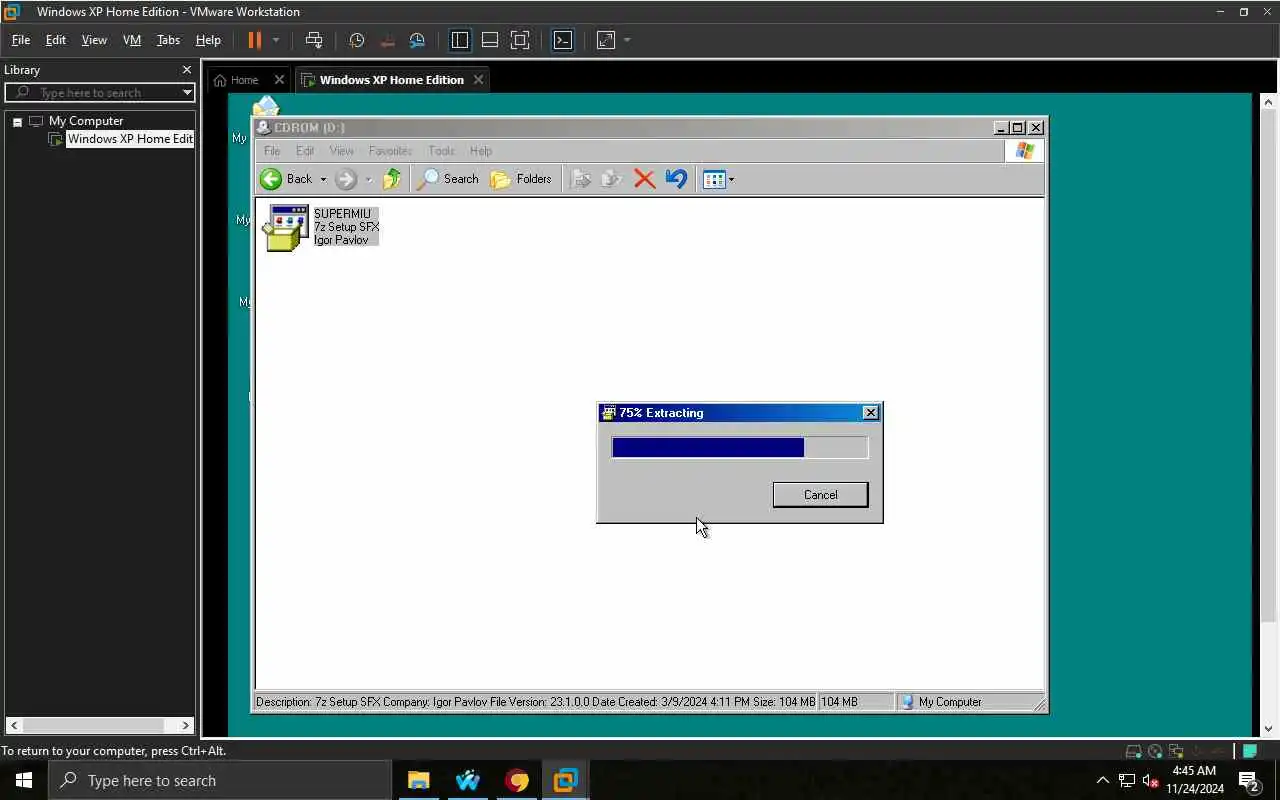Select My Computer in the library tree

86,121
